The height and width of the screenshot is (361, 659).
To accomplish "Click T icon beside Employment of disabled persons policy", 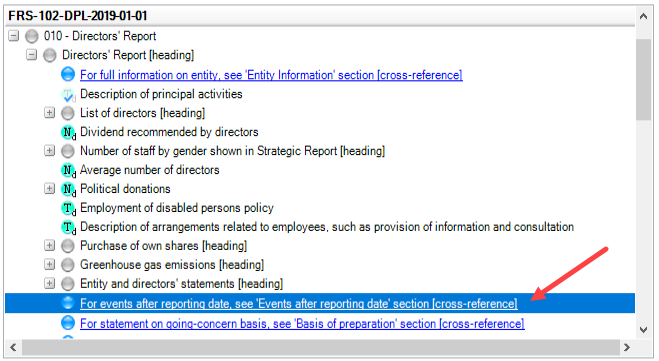I will (x=68, y=208).
